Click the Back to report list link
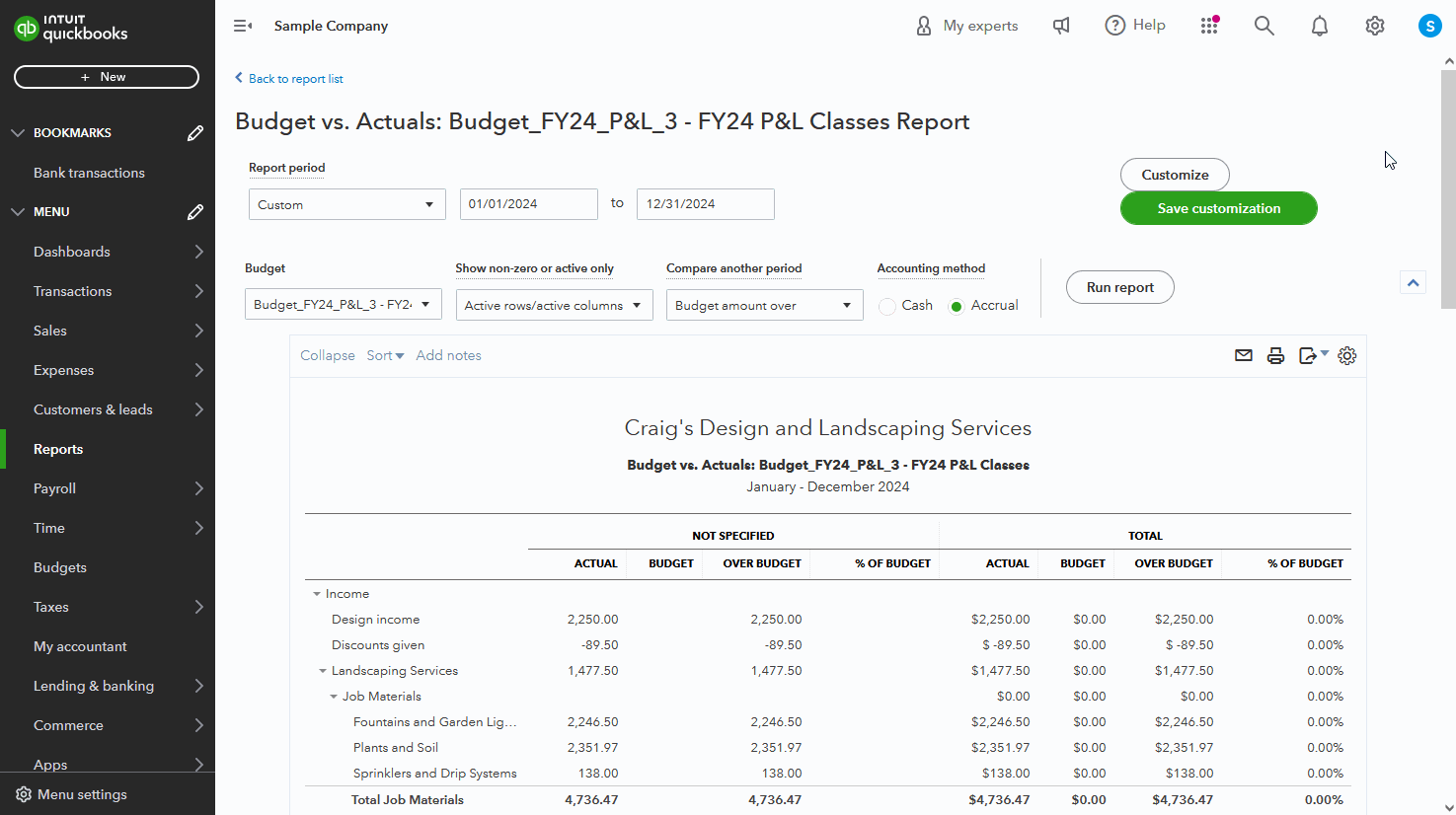The image size is (1456, 815). (288, 78)
